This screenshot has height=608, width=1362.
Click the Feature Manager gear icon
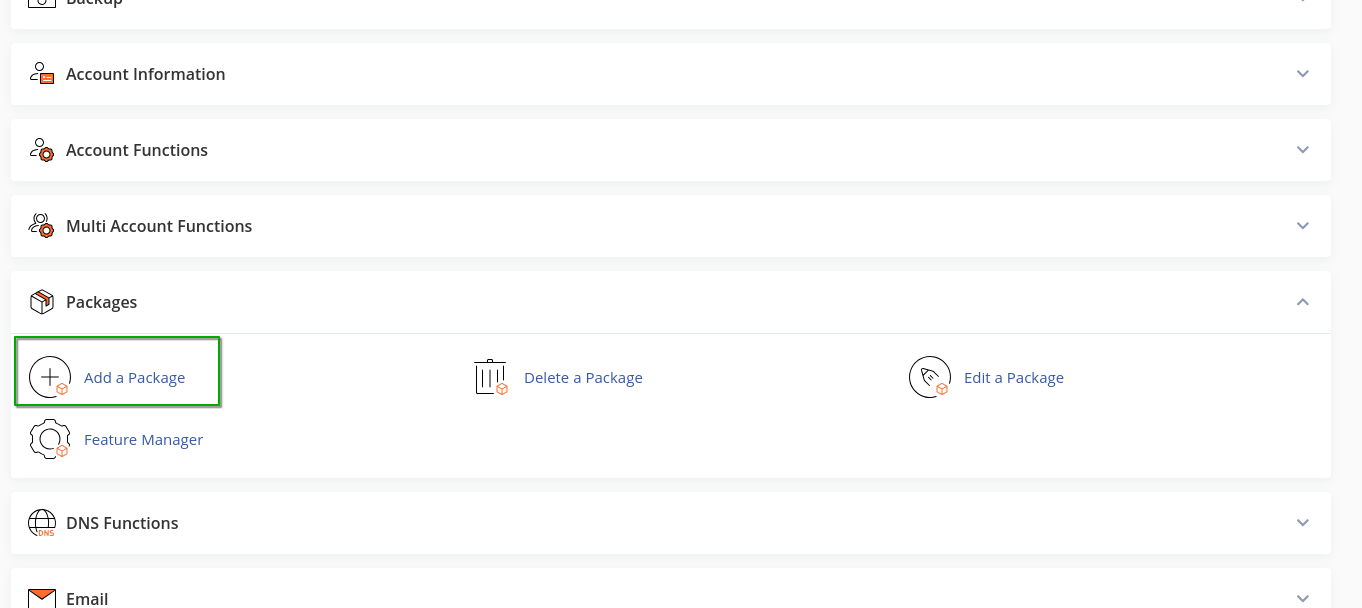point(50,439)
